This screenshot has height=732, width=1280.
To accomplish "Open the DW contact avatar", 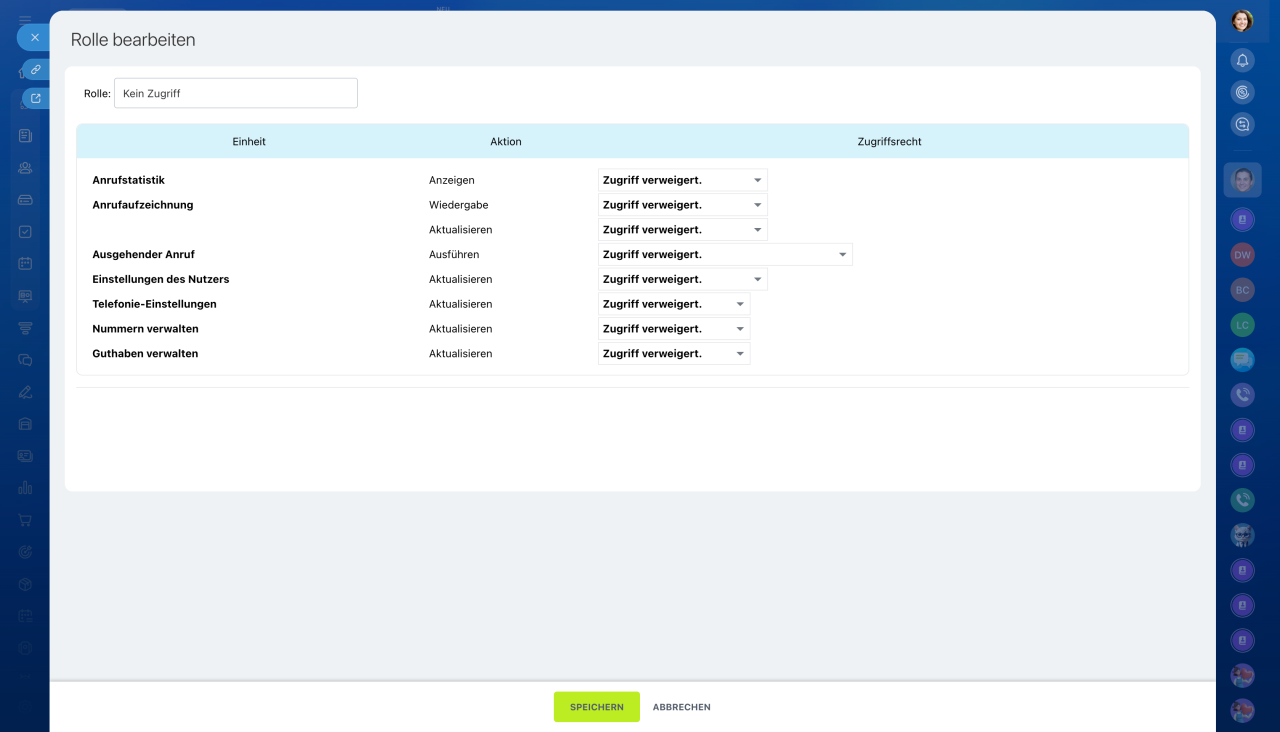I will pyautogui.click(x=1242, y=255).
